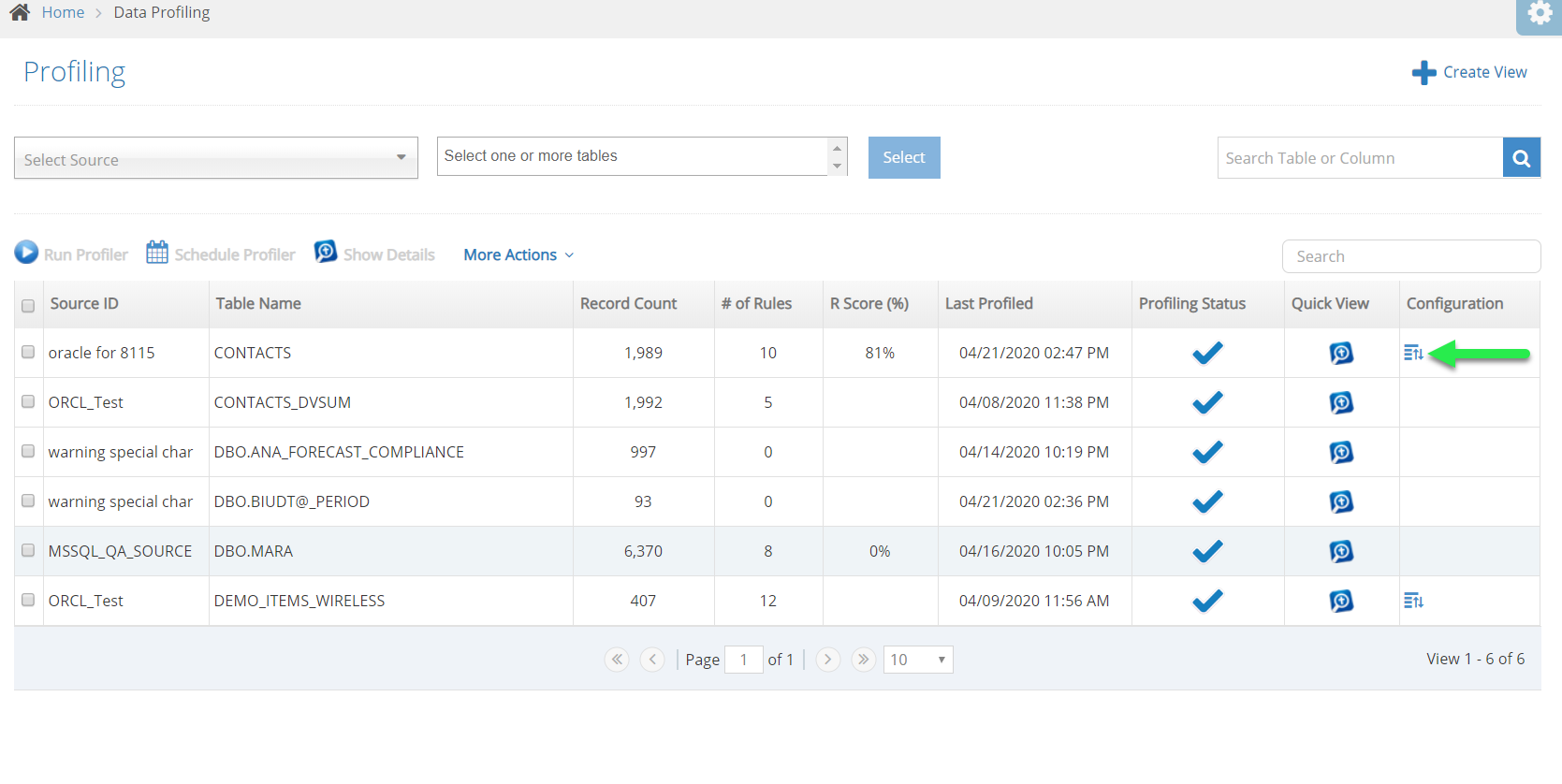
Task: Click profiling status checkmark for CONTACTS_DVSUM
Action: point(1207,402)
